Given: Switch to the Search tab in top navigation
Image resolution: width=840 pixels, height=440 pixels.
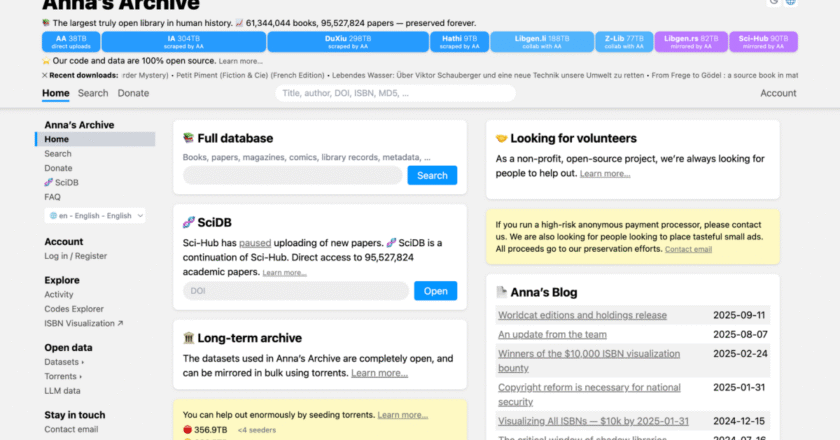Looking at the screenshot, I should pyautogui.click(x=93, y=93).
